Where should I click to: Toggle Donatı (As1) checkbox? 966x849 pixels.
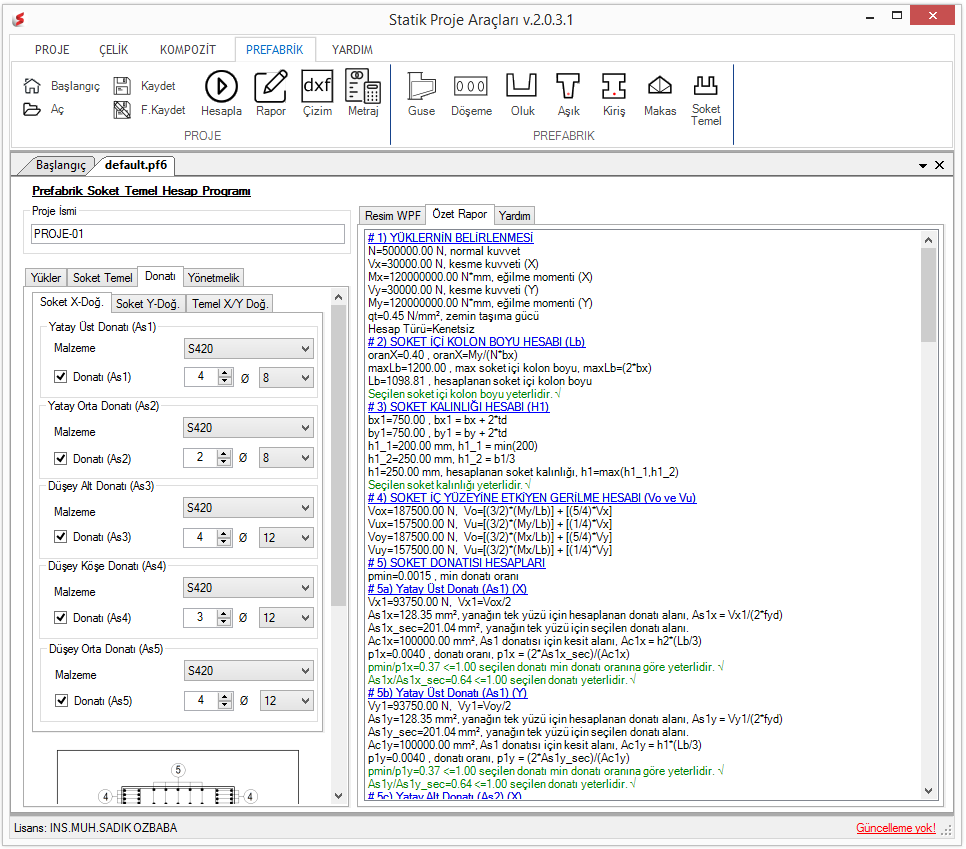tap(60, 376)
